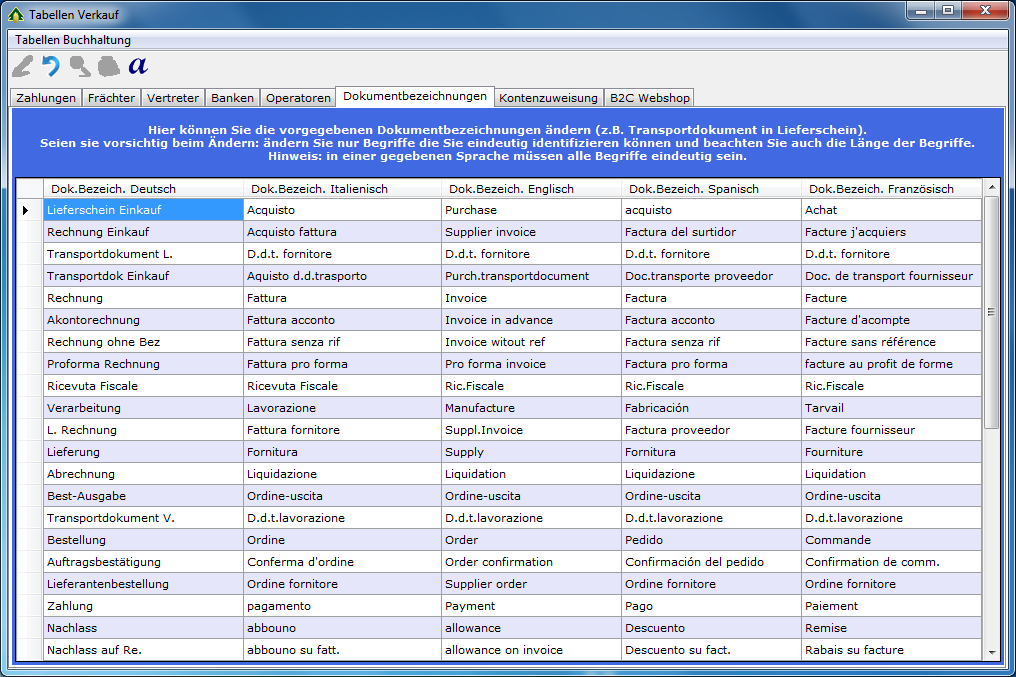Click the Dok.Bezeich. Französisch column header
The width and height of the screenshot is (1016, 677).
881,189
